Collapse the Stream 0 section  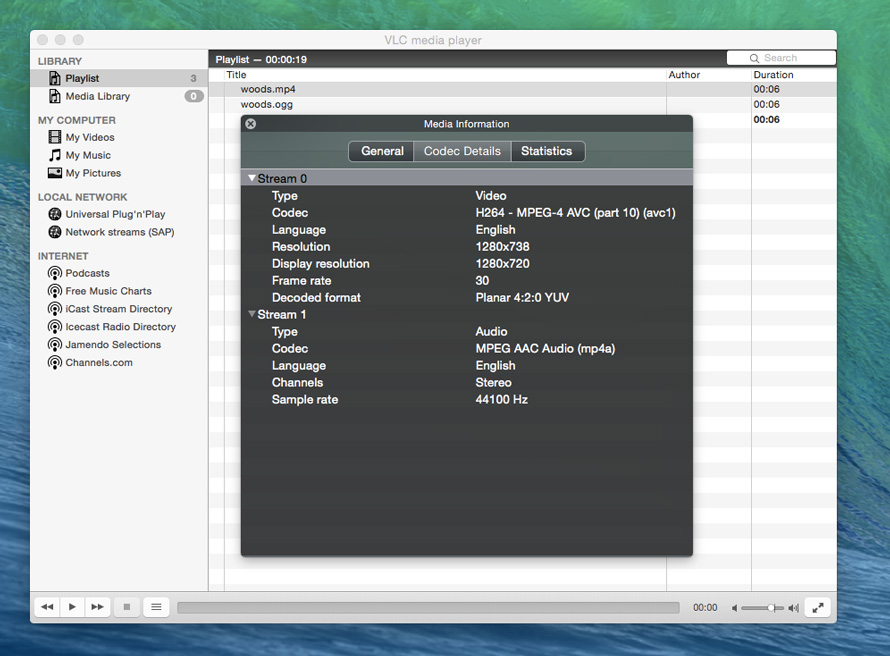click(x=251, y=178)
